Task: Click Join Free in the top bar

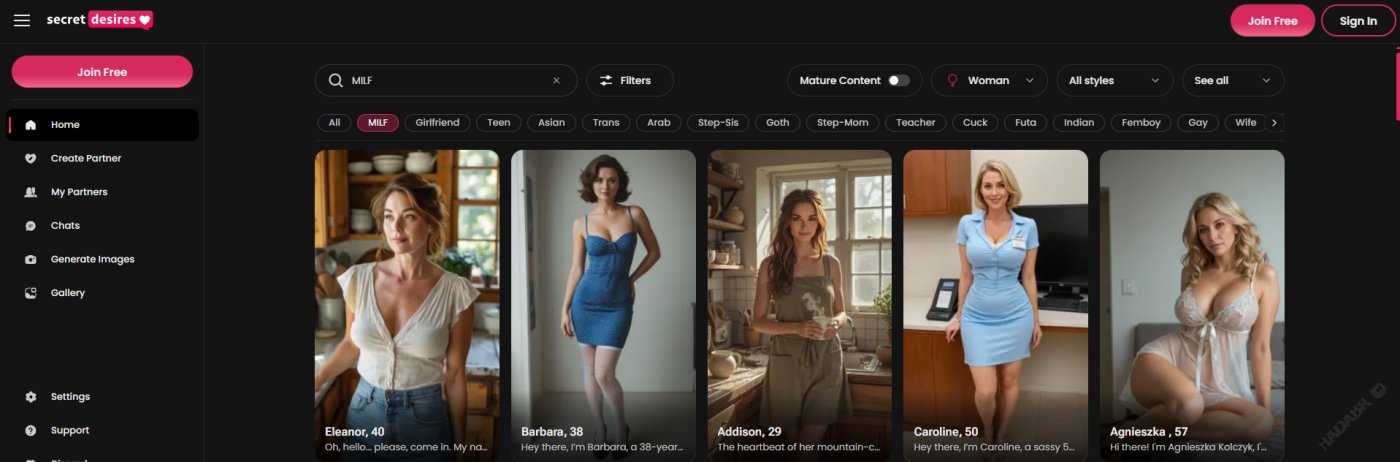Action: 1272,21
